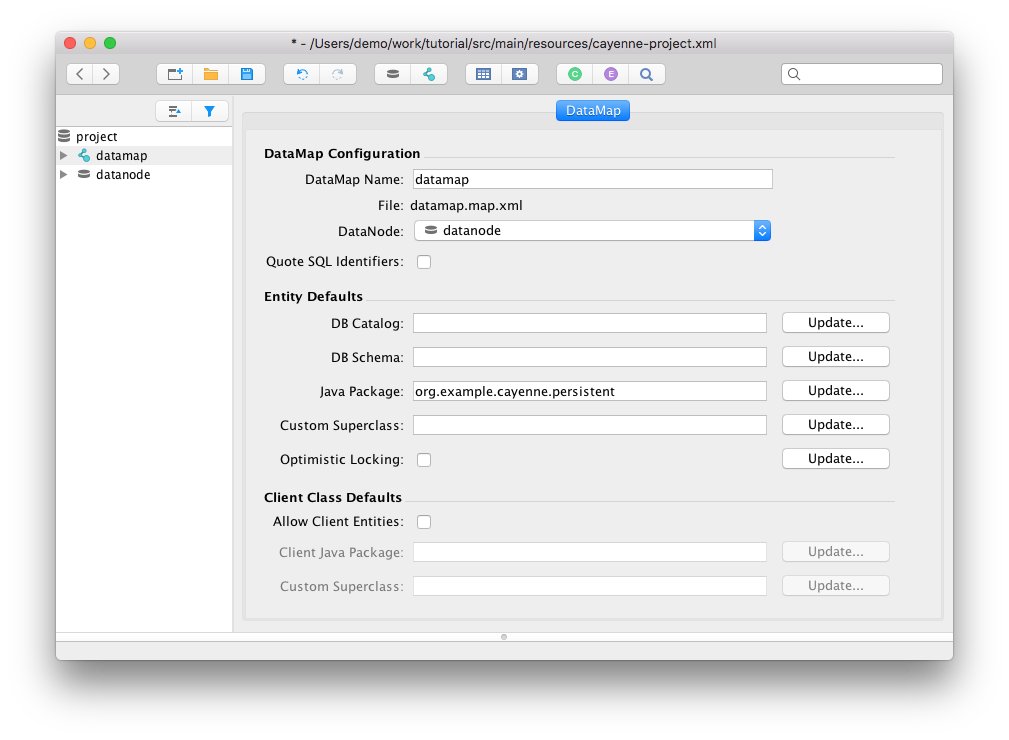Screen dimensions: 1009x740
Task: Click the New Project toolbar icon
Action: pyautogui.click(x=175, y=74)
